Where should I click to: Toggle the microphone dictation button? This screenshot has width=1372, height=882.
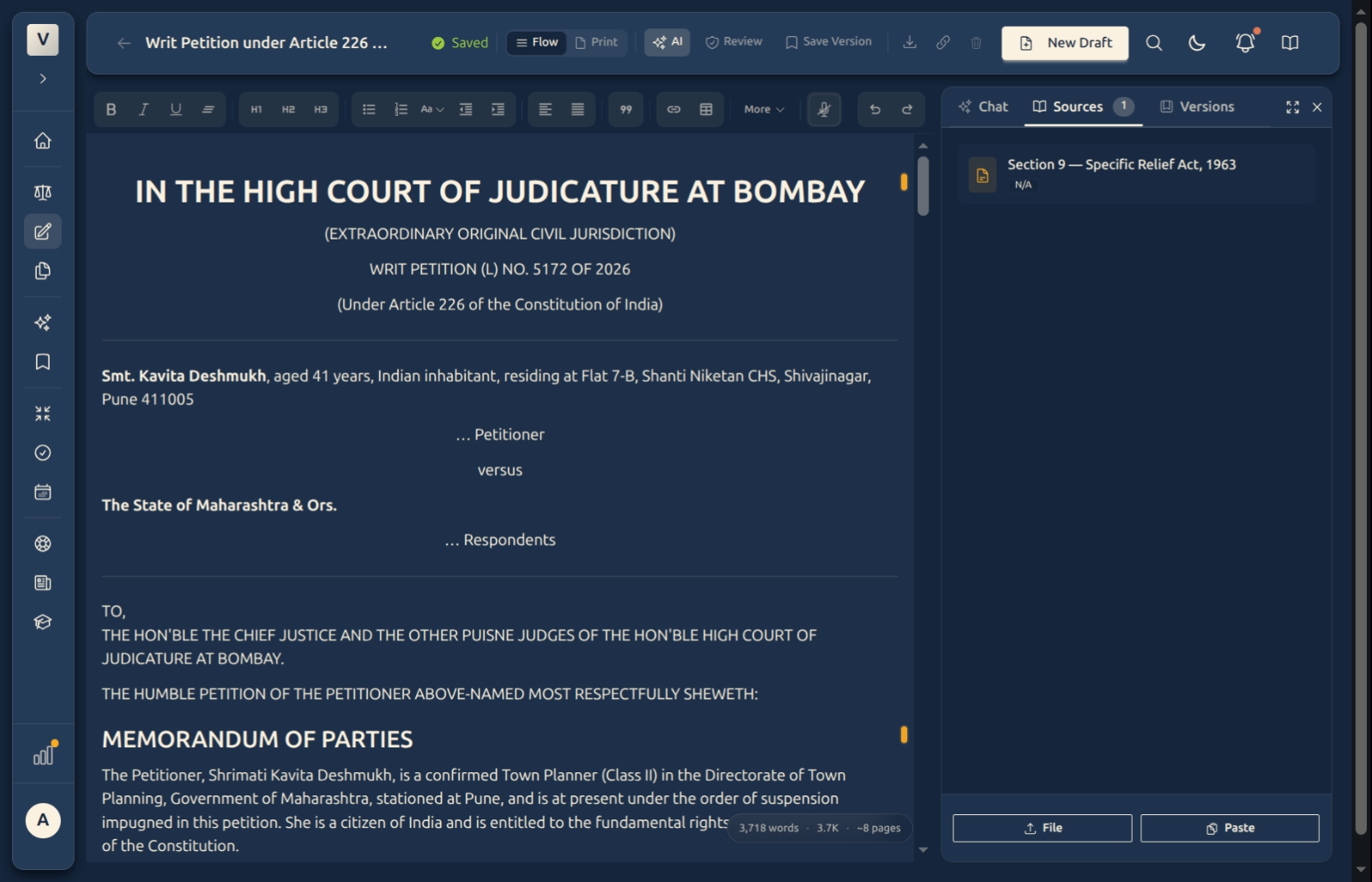(x=824, y=109)
